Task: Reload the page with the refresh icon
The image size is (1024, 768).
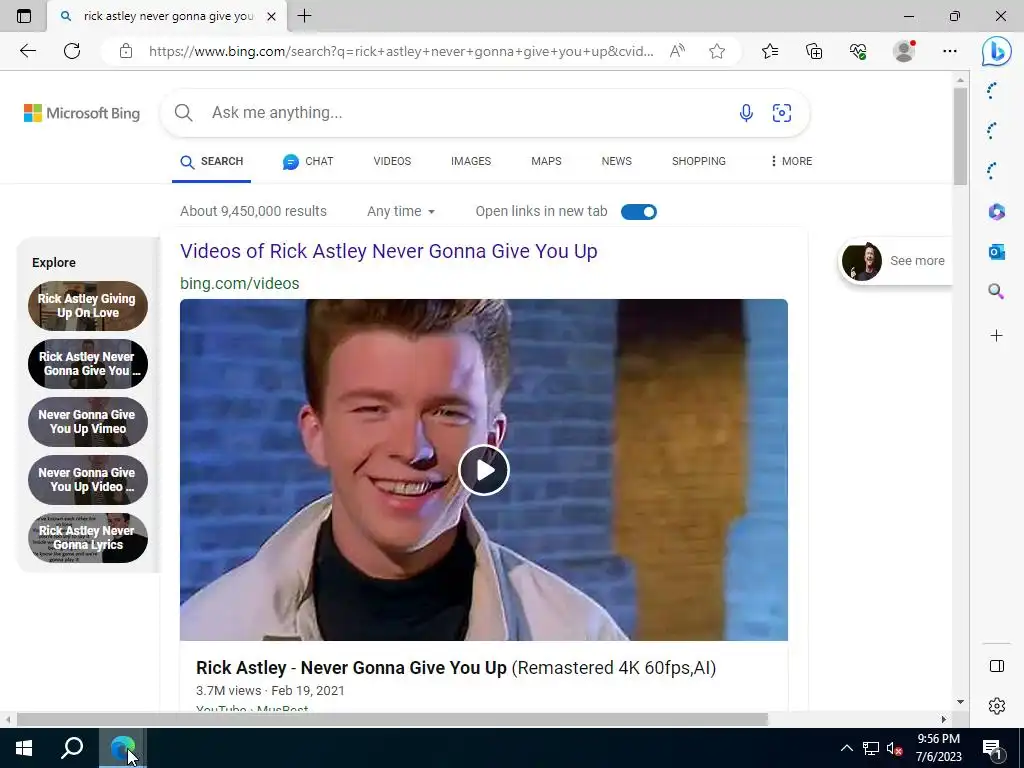Action: click(x=72, y=51)
